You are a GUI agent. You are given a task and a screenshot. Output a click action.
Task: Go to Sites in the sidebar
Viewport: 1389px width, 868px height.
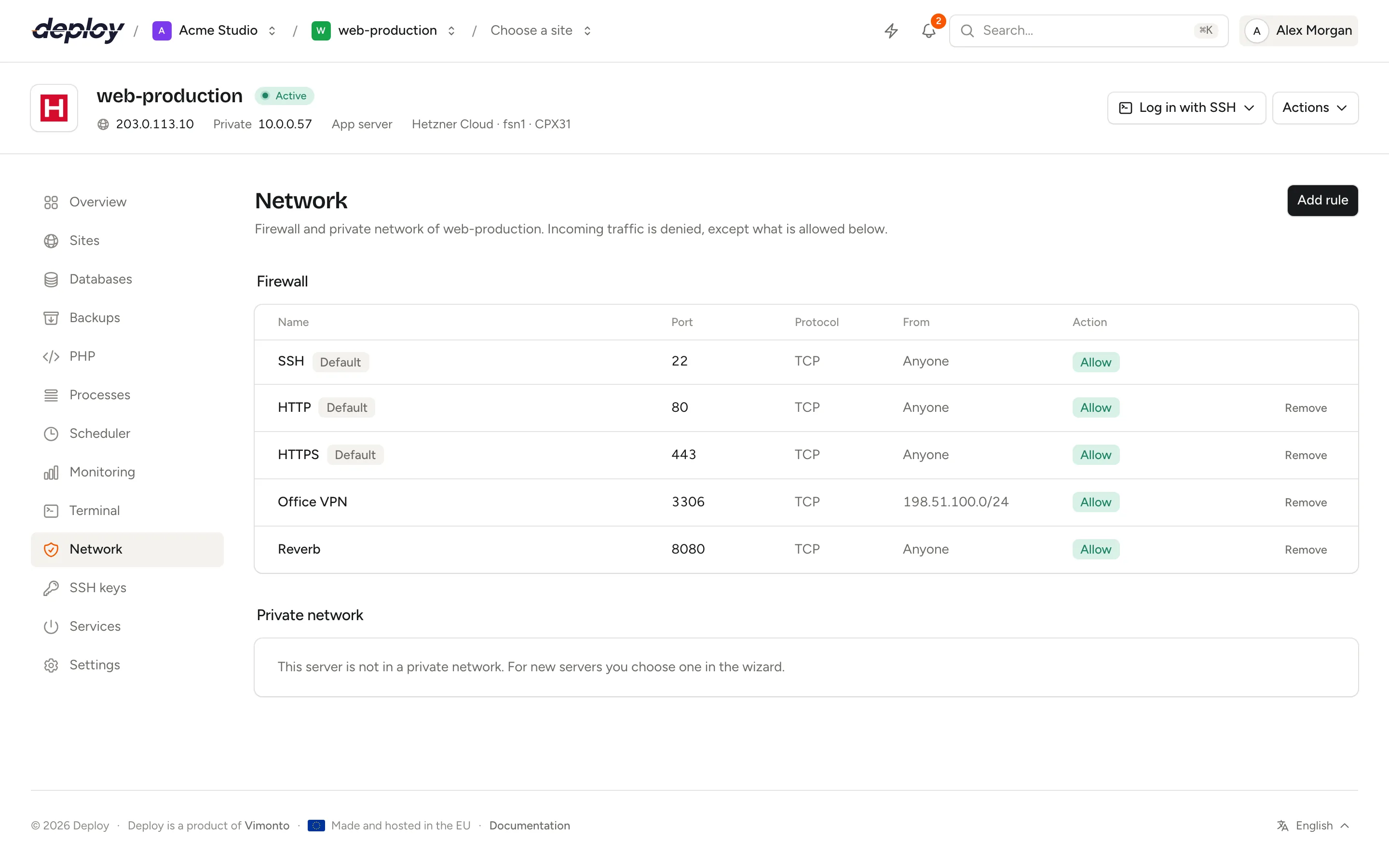[127, 241]
